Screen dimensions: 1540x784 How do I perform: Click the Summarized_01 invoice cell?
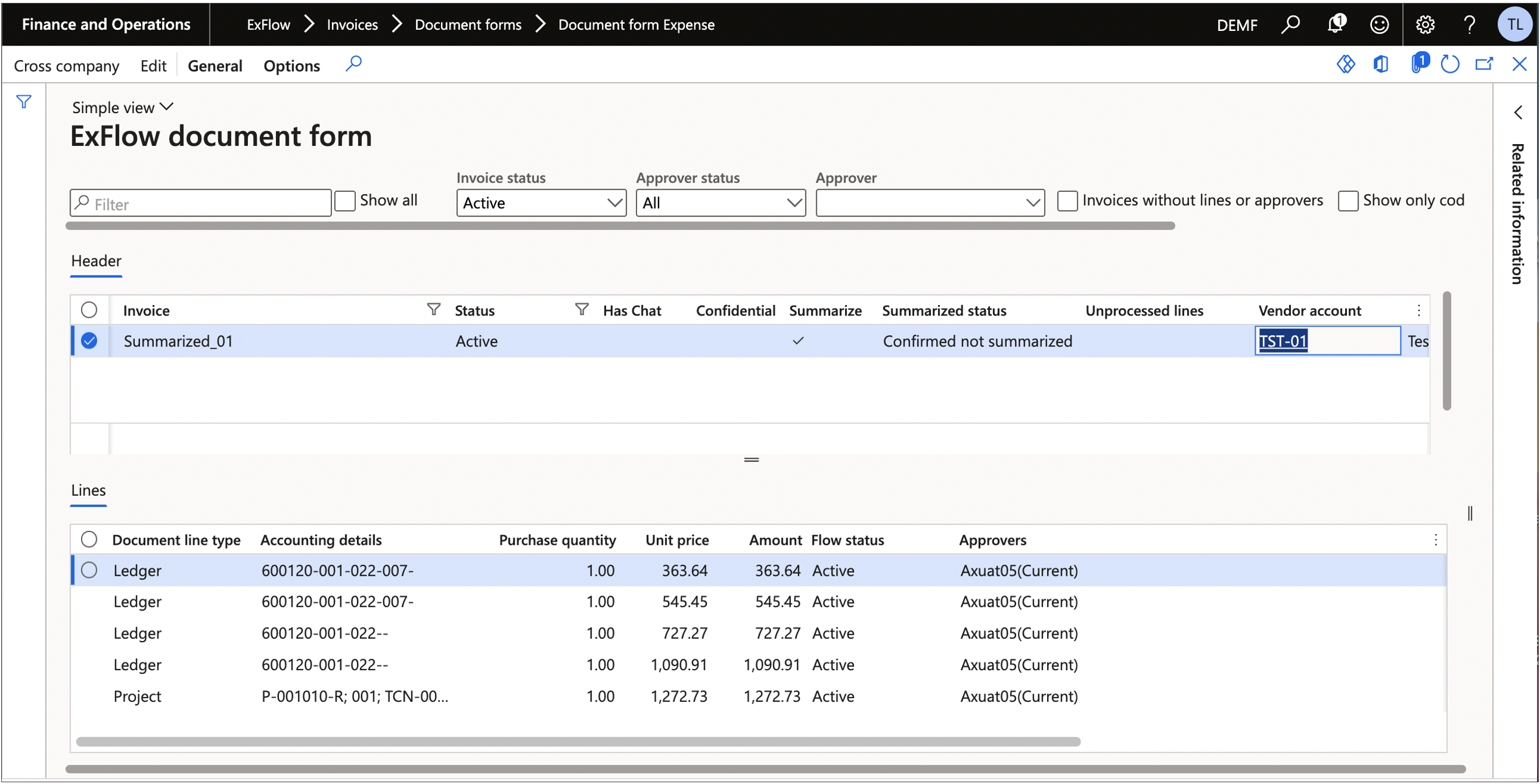[178, 341]
